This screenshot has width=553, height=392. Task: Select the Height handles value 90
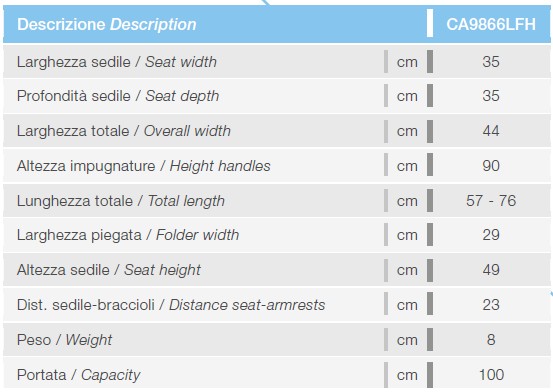click(491, 165)
